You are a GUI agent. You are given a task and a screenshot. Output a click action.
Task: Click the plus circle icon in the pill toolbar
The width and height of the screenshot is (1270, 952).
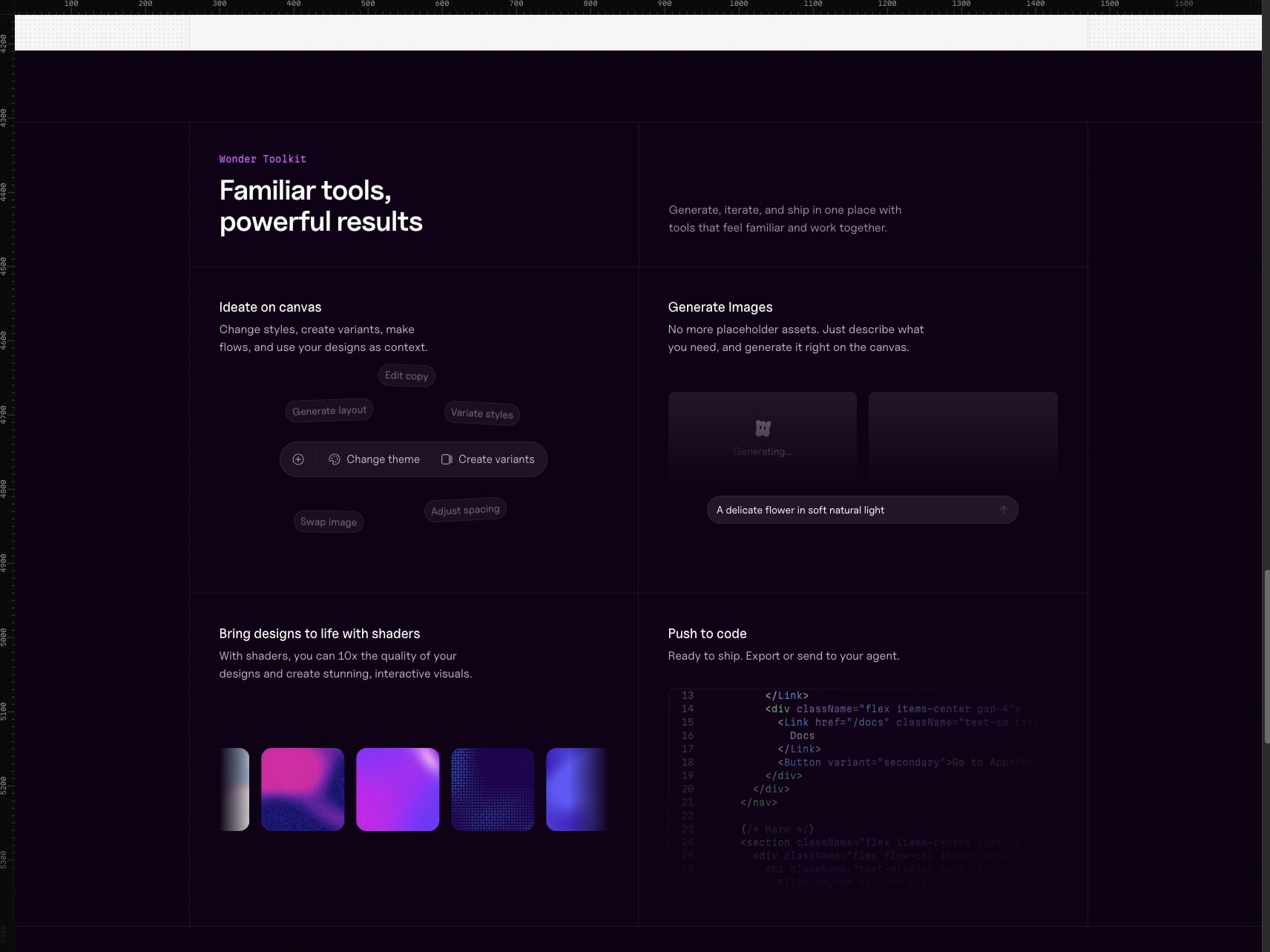[x=298, y=459]
